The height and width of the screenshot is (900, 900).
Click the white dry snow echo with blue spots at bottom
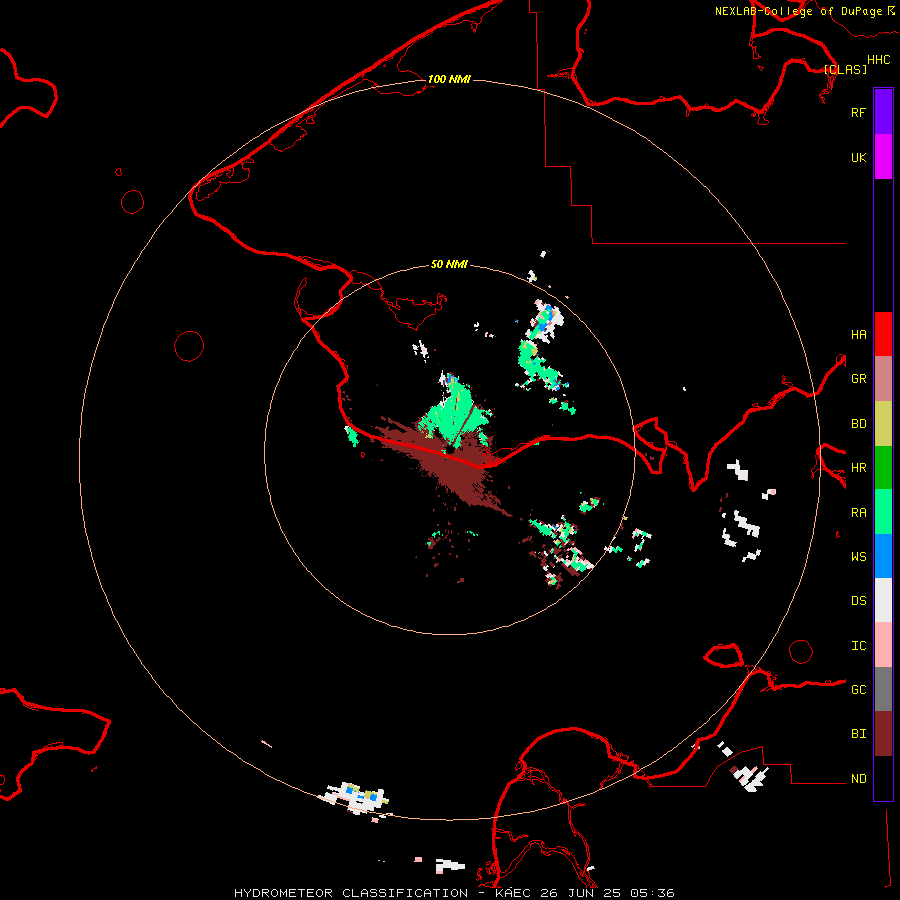point(356,796)
